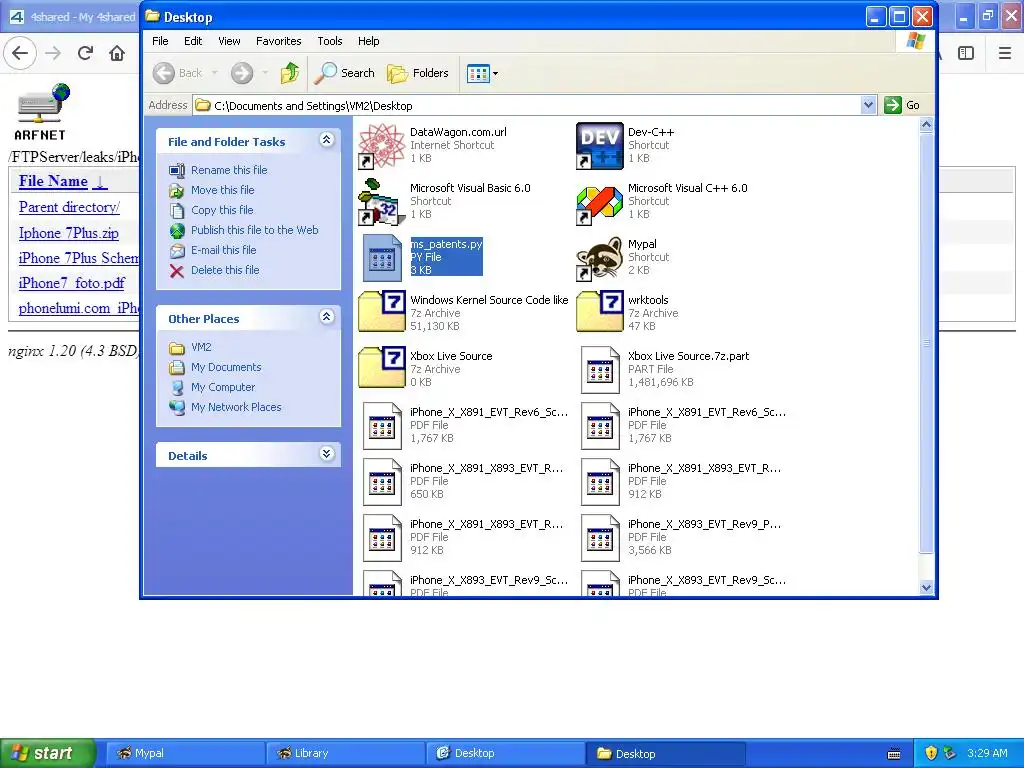
Task: Open the Views dropdown button
Action: [x=483, y=73]
